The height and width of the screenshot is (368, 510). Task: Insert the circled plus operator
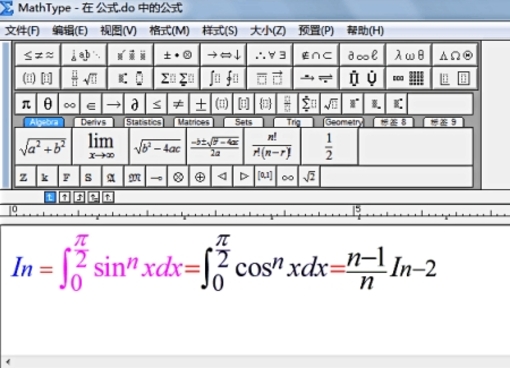(200, 177)
